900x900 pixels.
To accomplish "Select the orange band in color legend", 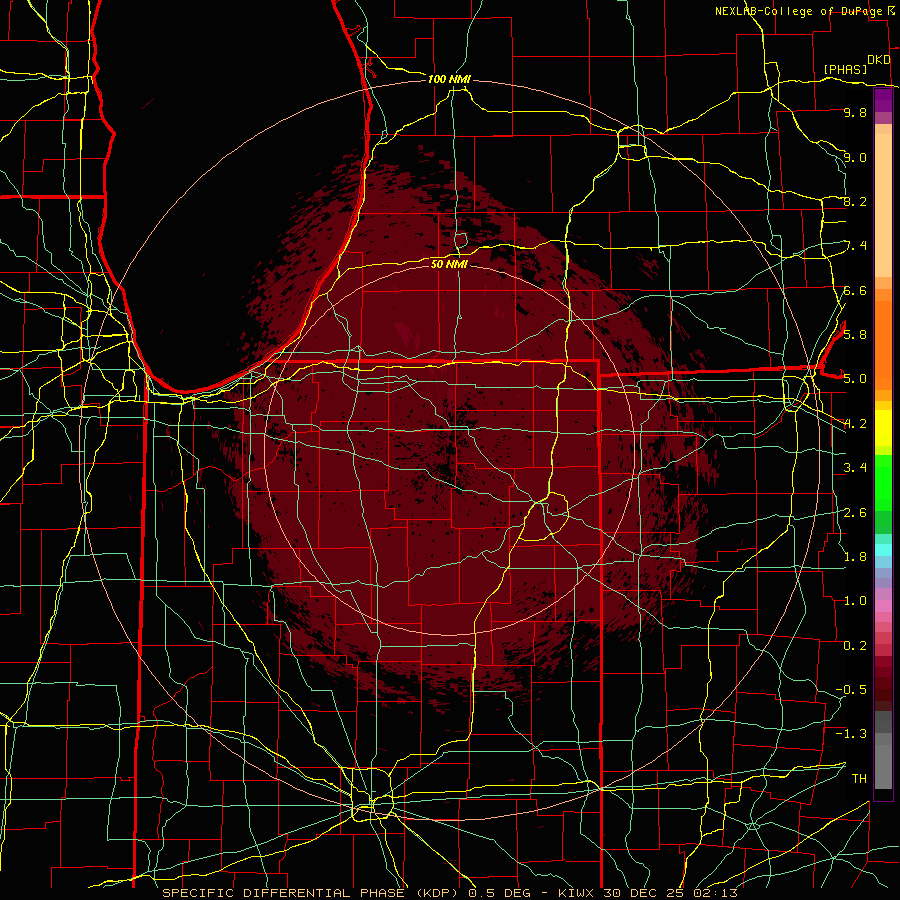I will pos(883,344).
